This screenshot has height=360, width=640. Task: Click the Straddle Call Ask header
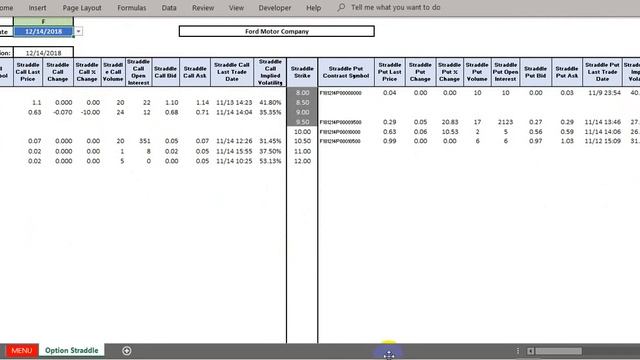[x=195, y=72]
